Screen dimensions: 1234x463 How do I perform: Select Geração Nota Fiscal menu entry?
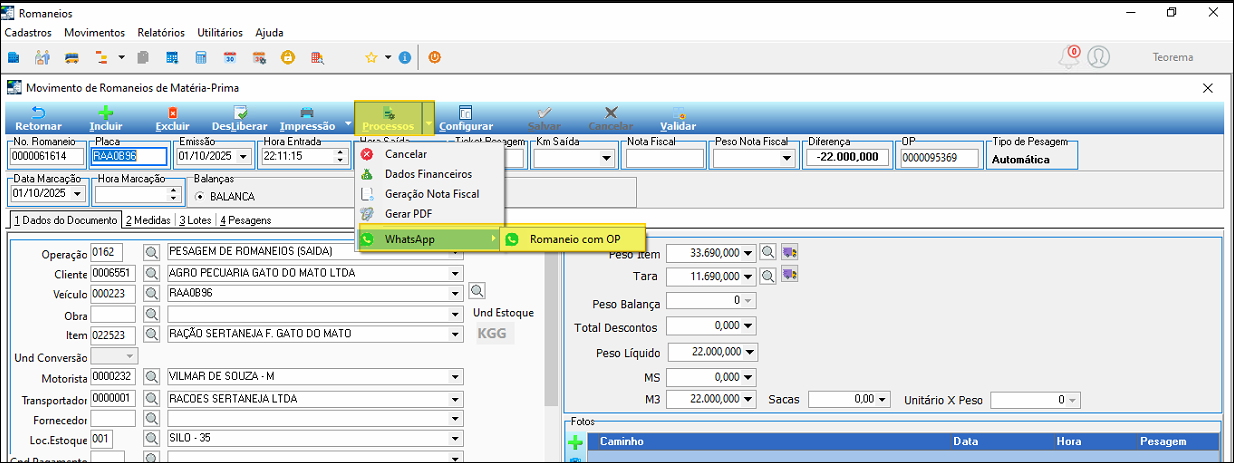coord(432,194)
